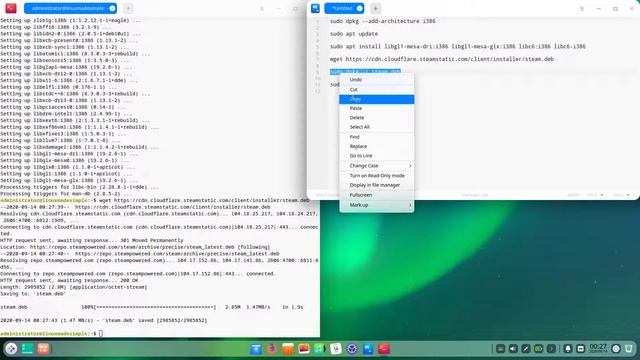The height and width of the screenshot is (360, 640).
Task: Add a new terminal tab
Action: pyautogui.click(x=128, y=8)
